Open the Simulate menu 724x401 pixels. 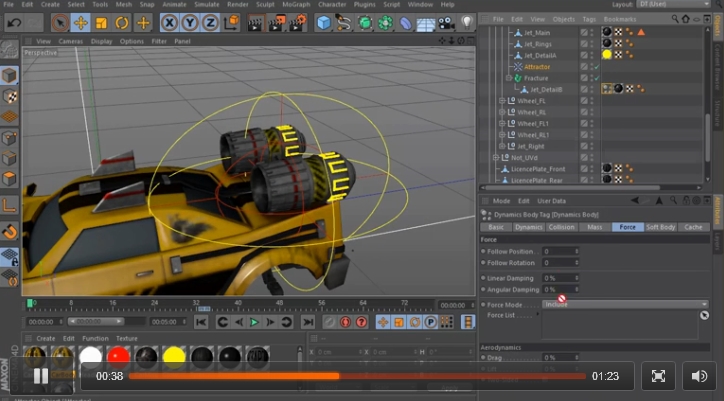point(206,5)
